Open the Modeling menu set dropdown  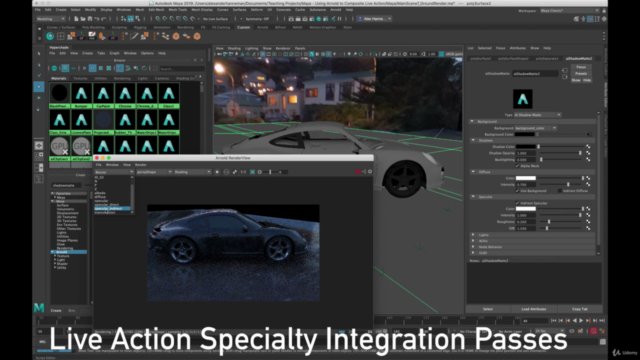pyautogui.click(x=51, y=19)
